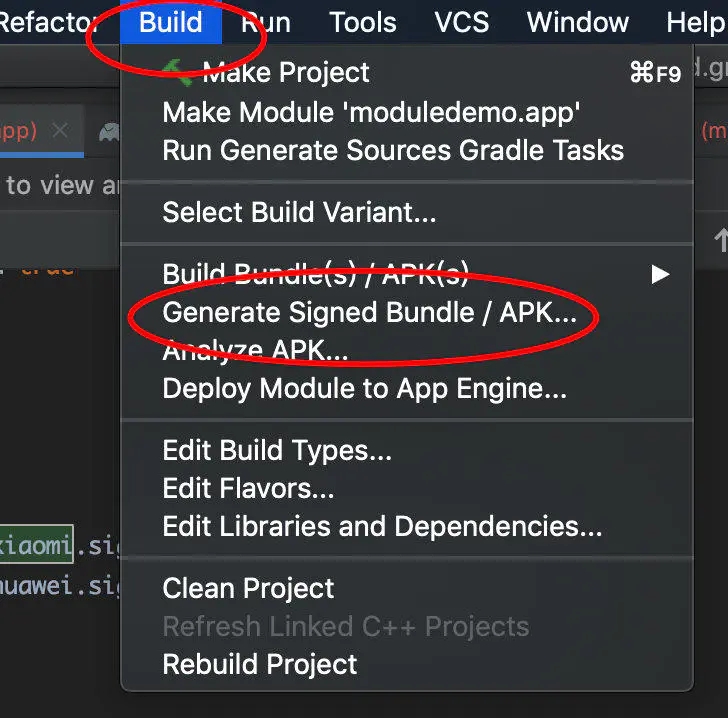
Task: Select Generate Signed Bundle / APK...
Action: pos(369,313)
